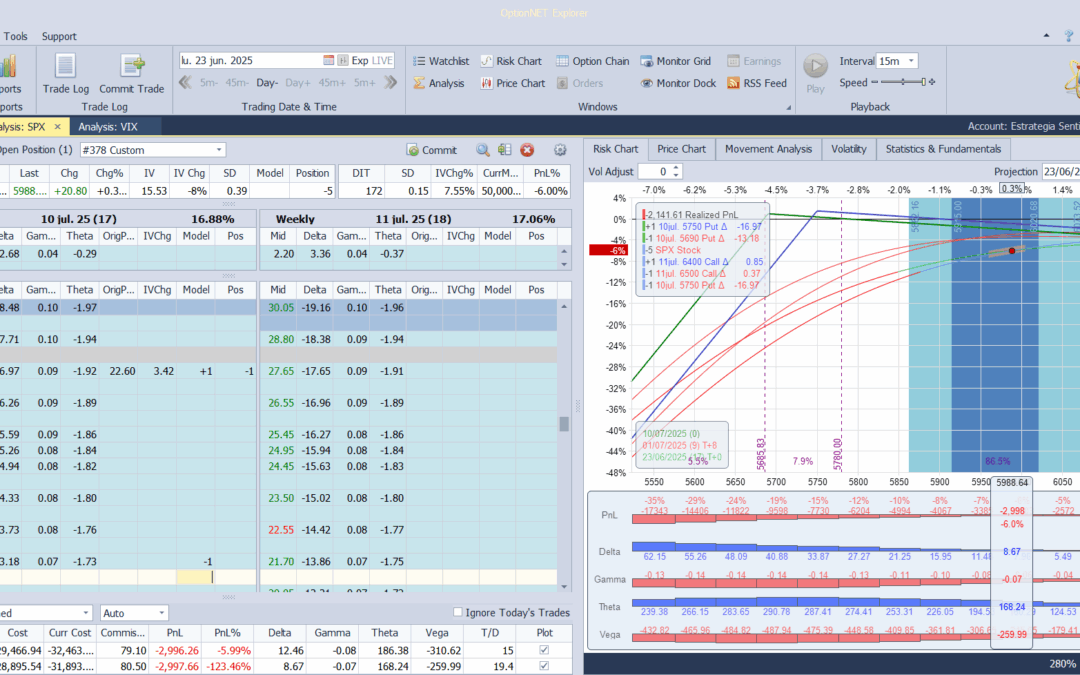This screenshot has height=675, width=1080.
Task: Collapse the ribbon with the arrow
Action: point(1047,35)
